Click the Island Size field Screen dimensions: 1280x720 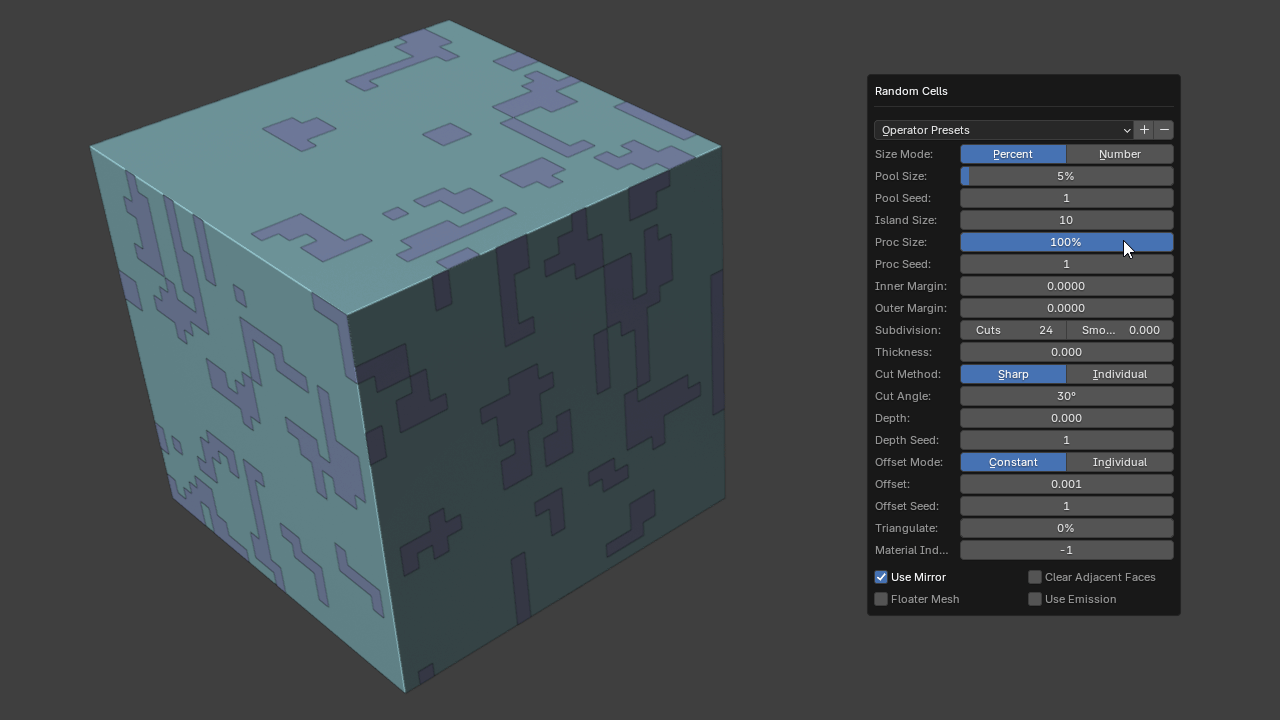coord(1066,220)
